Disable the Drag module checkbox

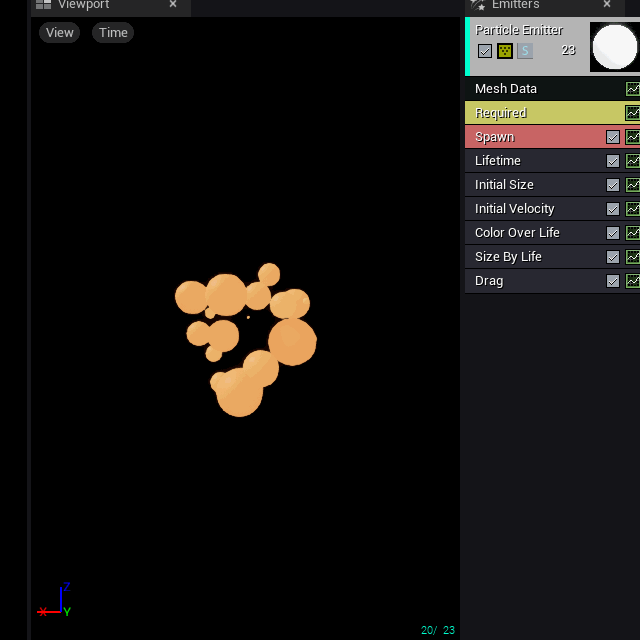click(613, 281)
